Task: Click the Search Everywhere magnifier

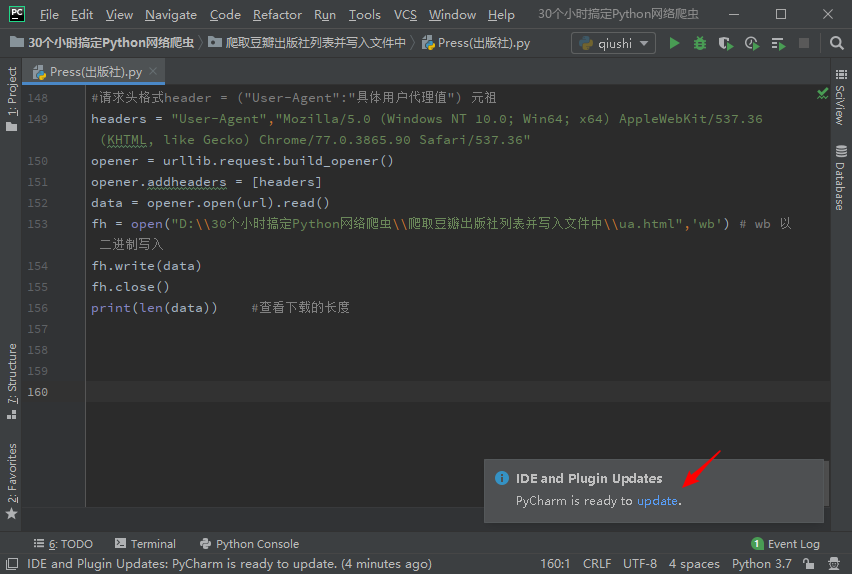Action: coord(835,43)
